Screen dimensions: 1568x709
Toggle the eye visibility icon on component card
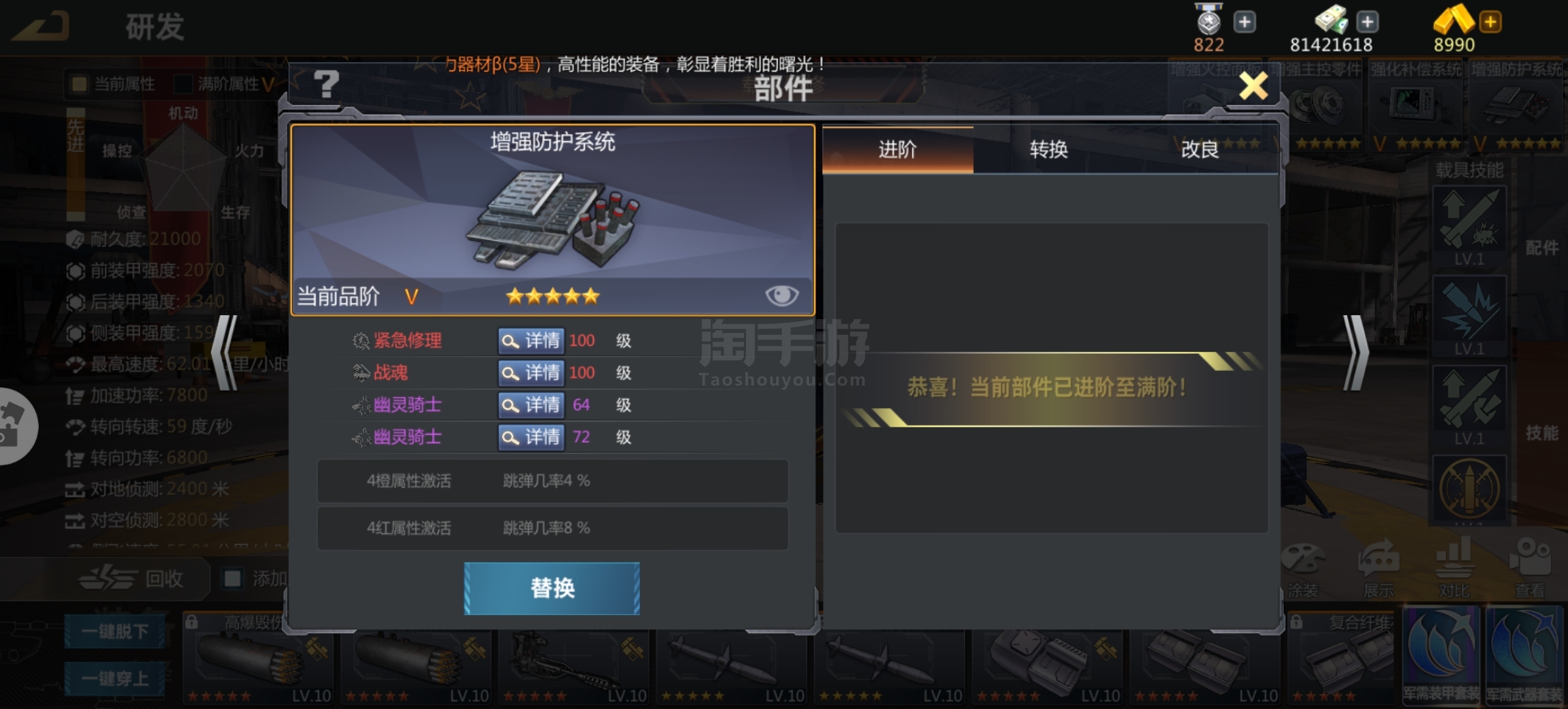pyautogui.click(x=781, y=295)
